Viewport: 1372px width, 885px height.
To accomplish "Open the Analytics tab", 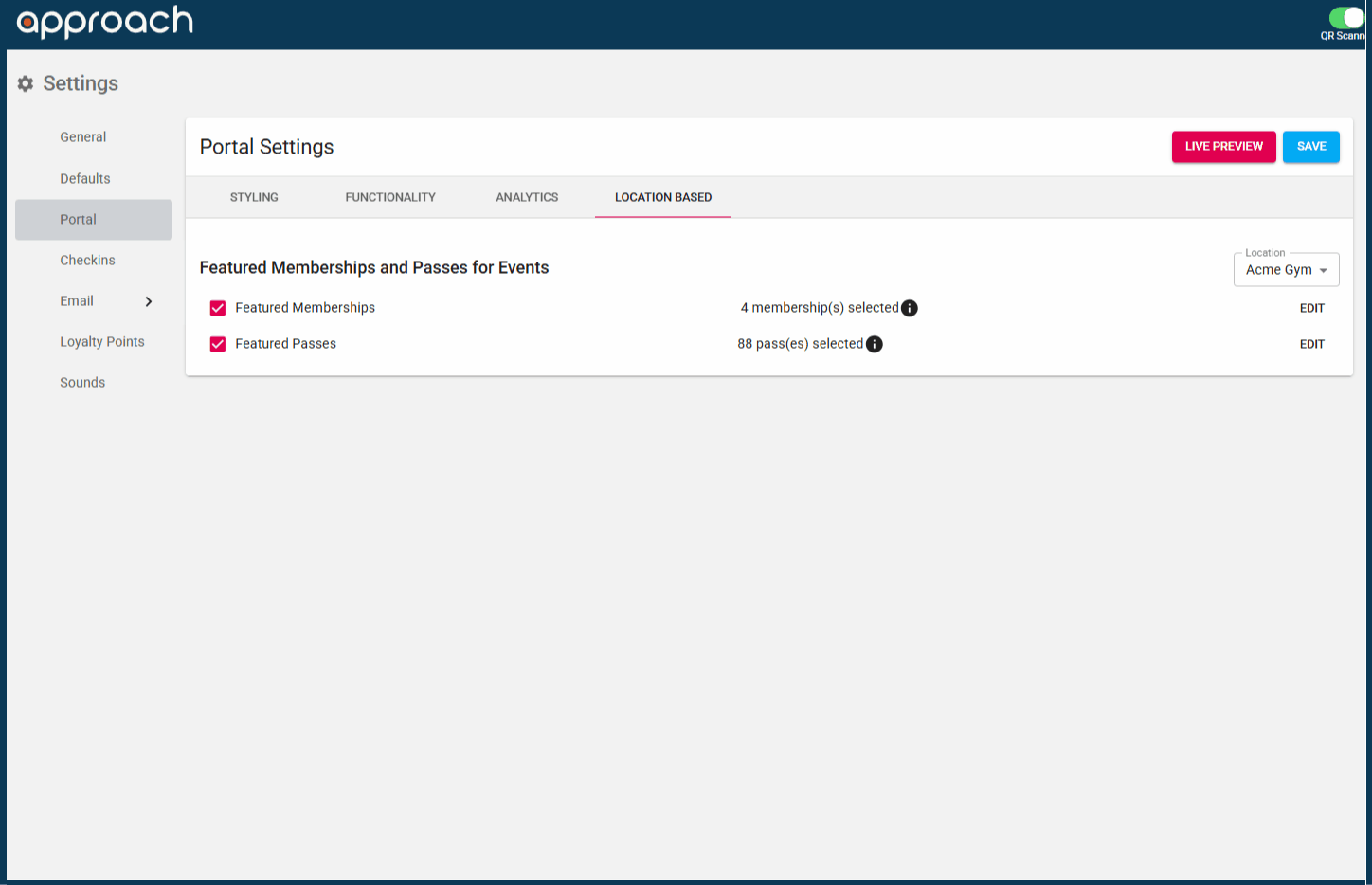I will 527,197.
